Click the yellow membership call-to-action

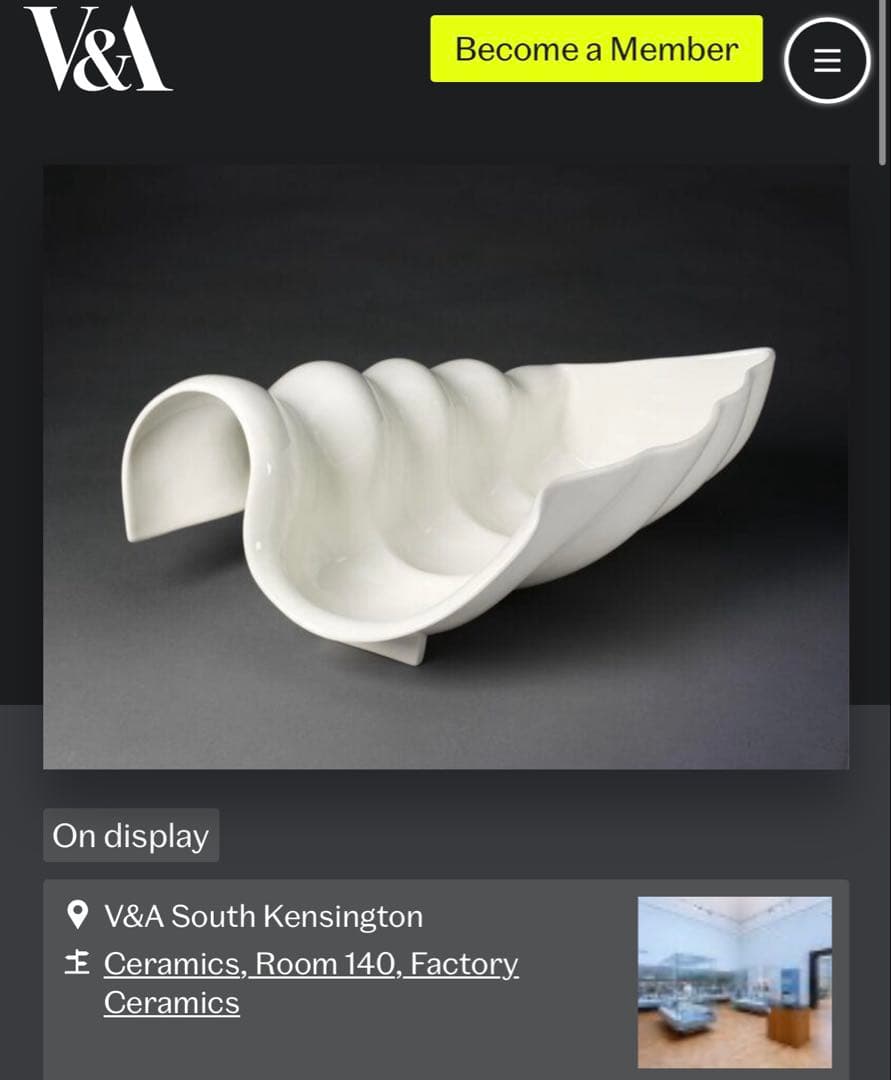[x=596, y=49]
